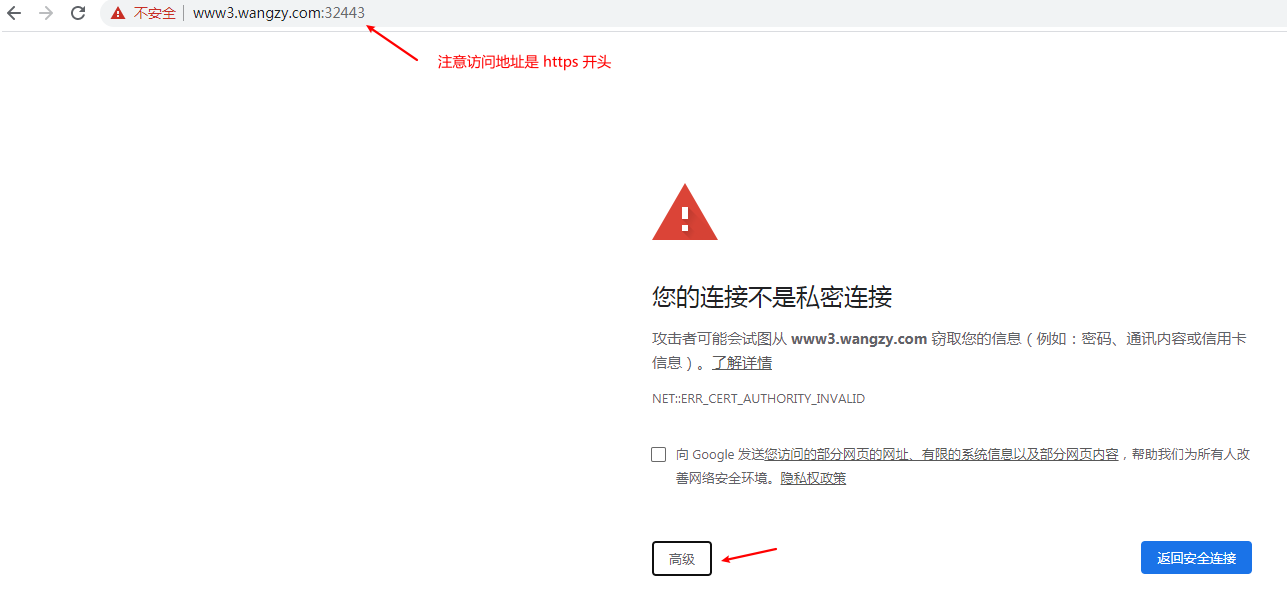Click the 您的连接不是私密连接 heading
This screenshot has height=616, width=1287.
[x=772, y=297]
